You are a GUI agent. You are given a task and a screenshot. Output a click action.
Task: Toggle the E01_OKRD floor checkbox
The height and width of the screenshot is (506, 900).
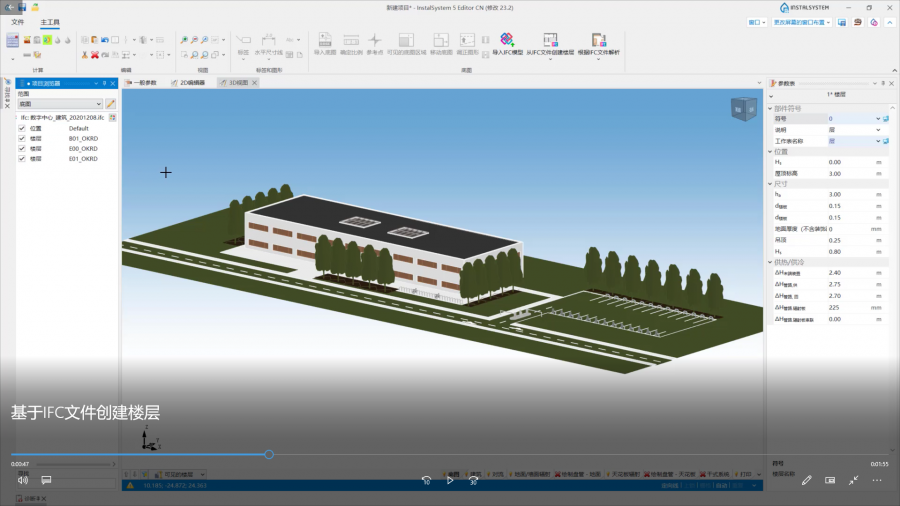pos(22,159)
